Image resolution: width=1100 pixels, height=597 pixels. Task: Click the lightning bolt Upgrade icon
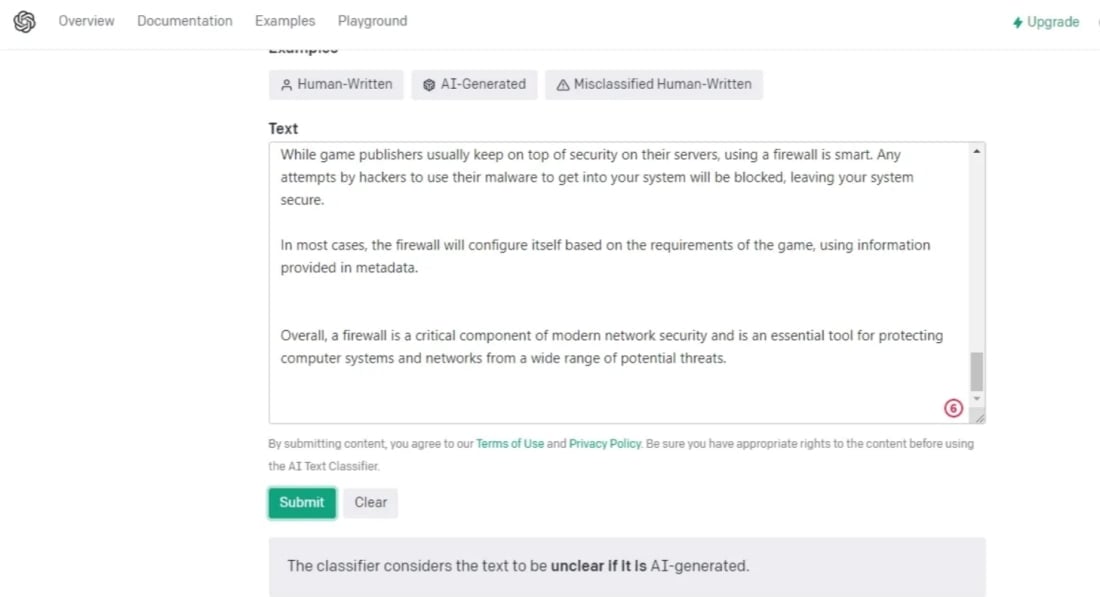click(x=1017, y=22)
